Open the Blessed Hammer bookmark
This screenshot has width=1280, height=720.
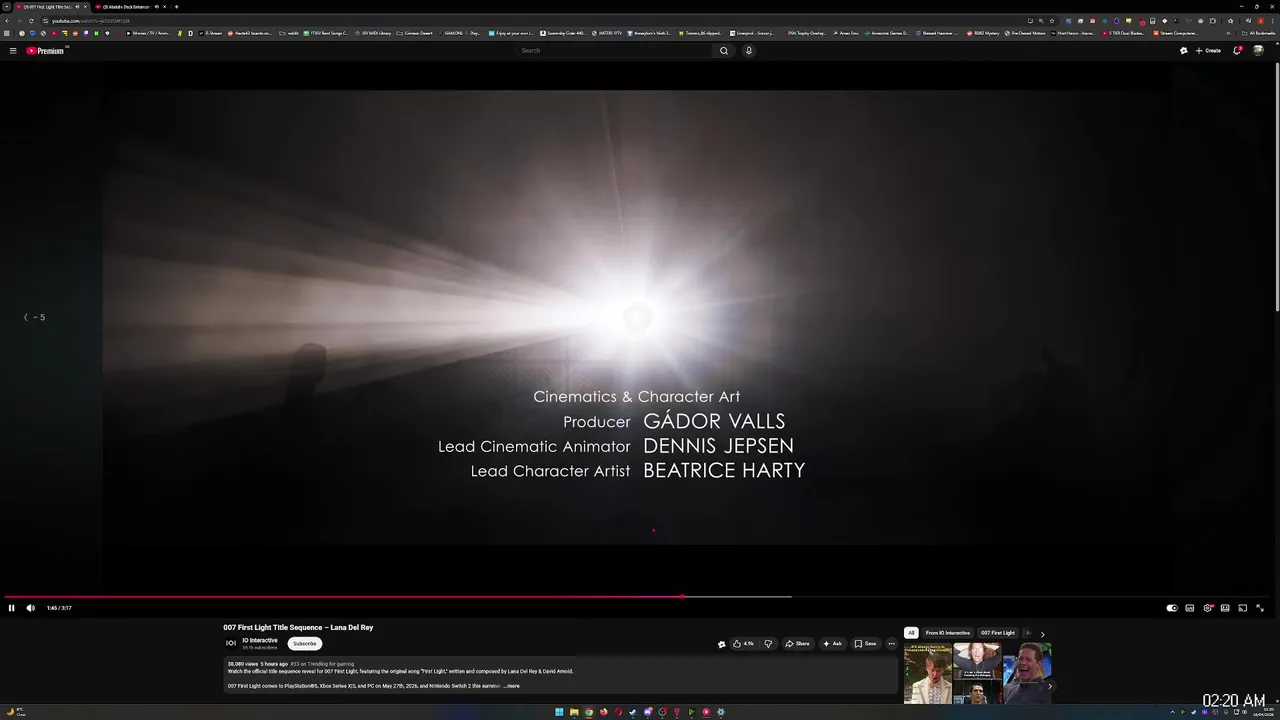935,33
